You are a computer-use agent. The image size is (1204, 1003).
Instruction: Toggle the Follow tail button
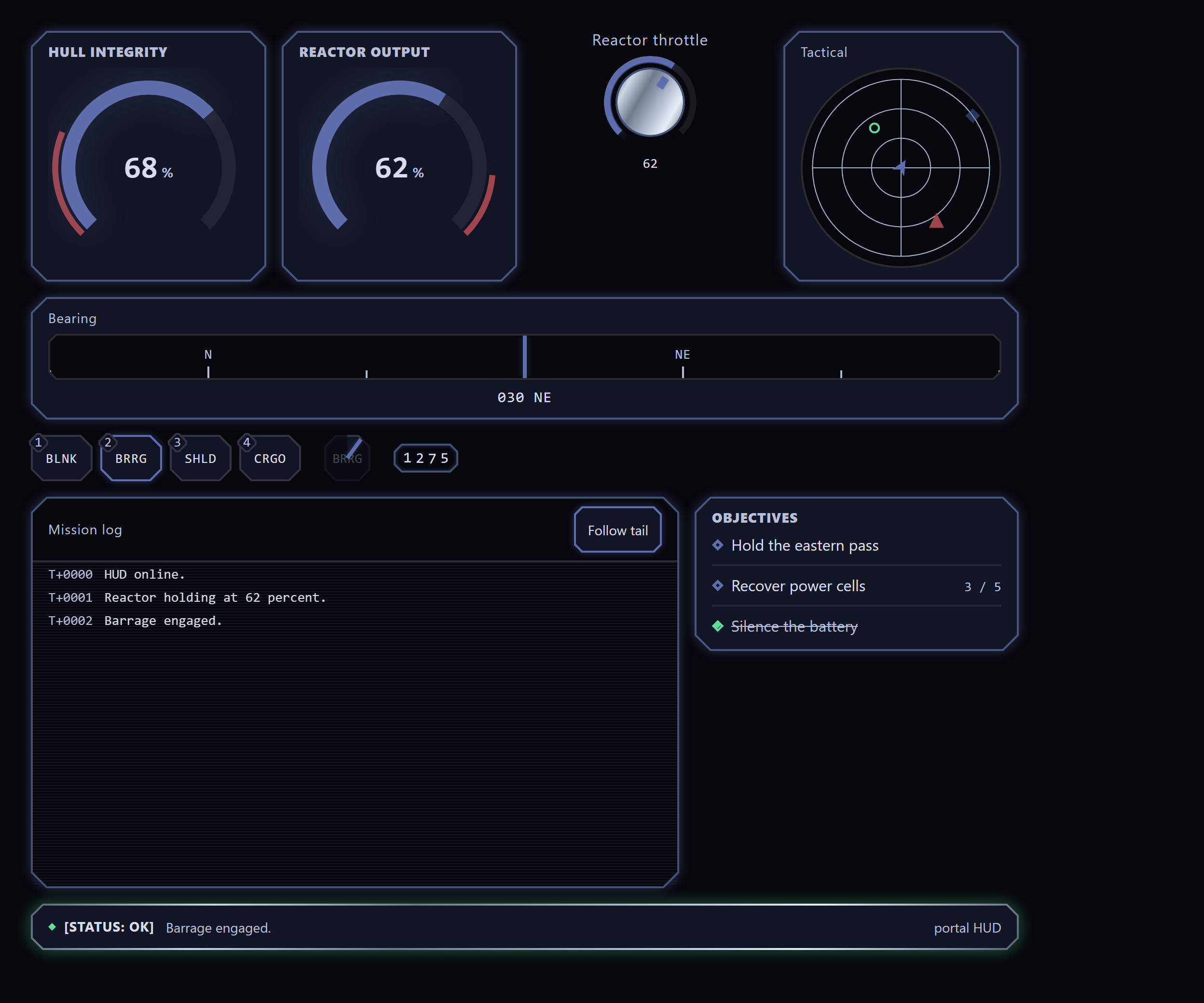(617, 529)
